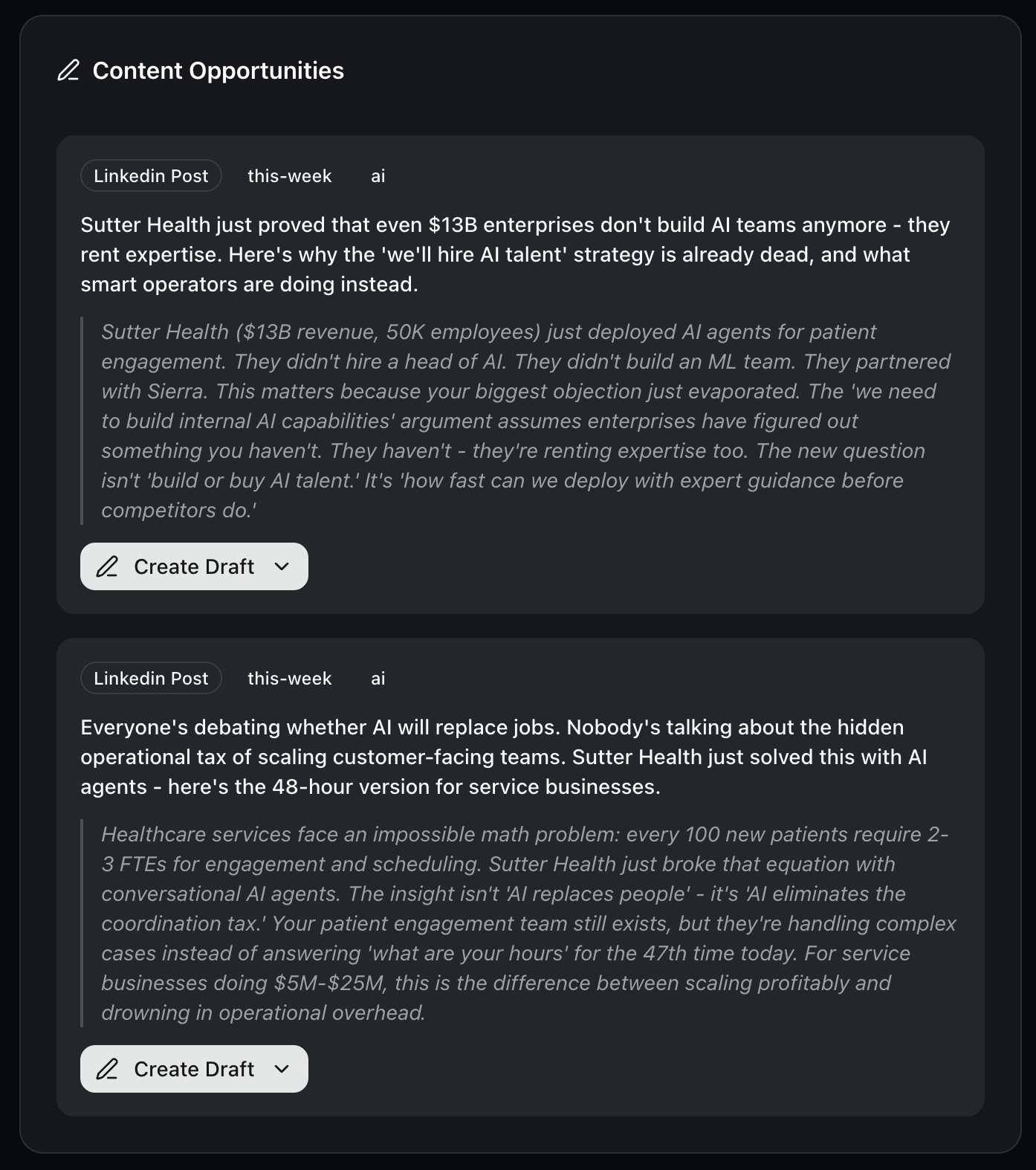Click the pencil icon inside the first Create Draft button
The height and width of the screenshot is (1170, 1036).
tap(109, 566)
